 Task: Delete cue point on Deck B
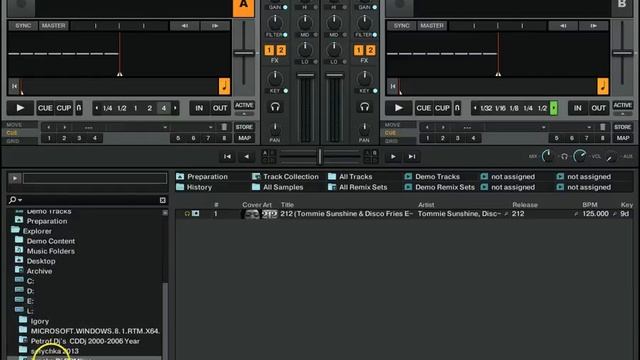point(603,127)
